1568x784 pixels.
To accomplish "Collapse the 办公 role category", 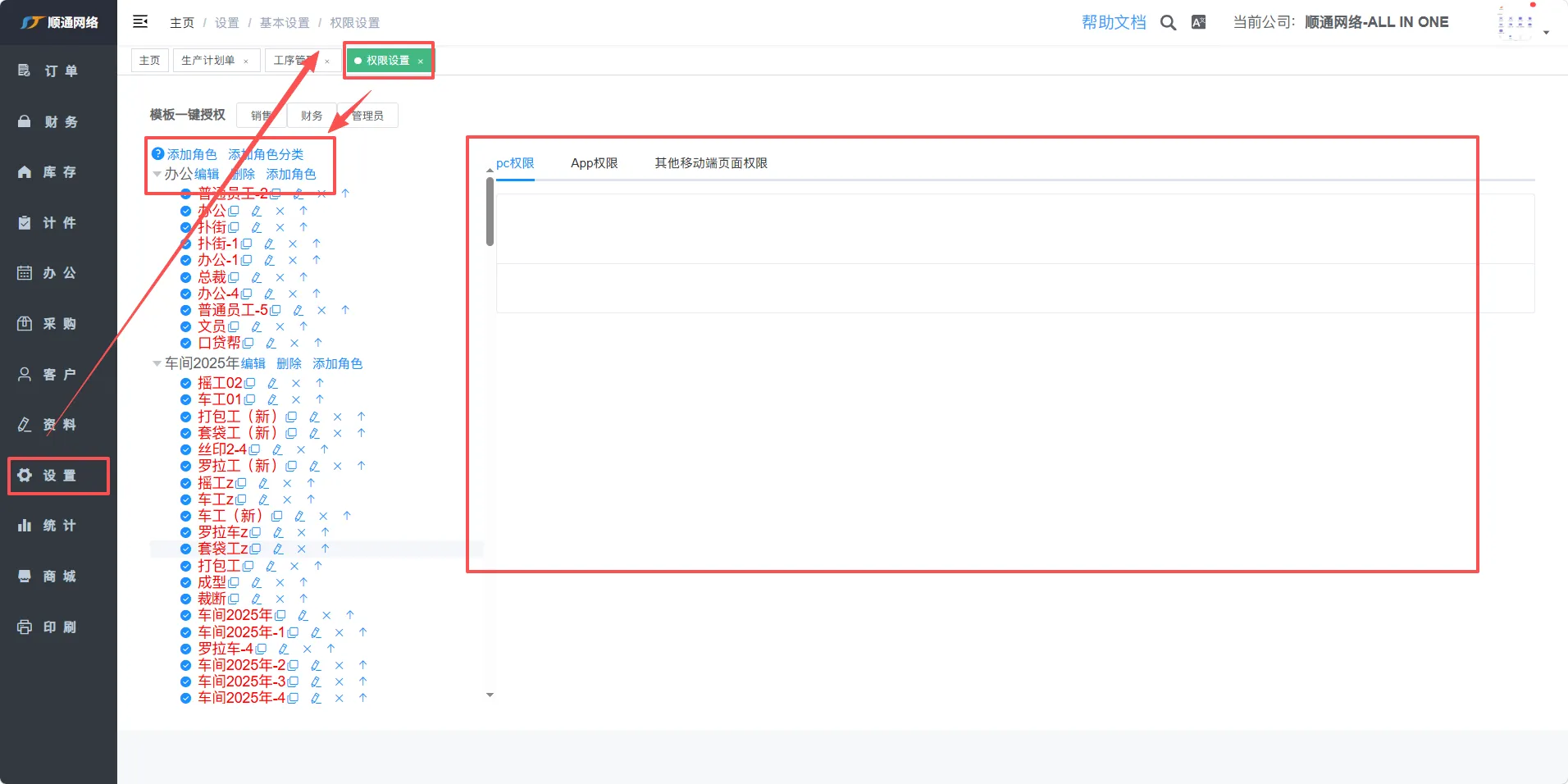I will coord(157,174).
